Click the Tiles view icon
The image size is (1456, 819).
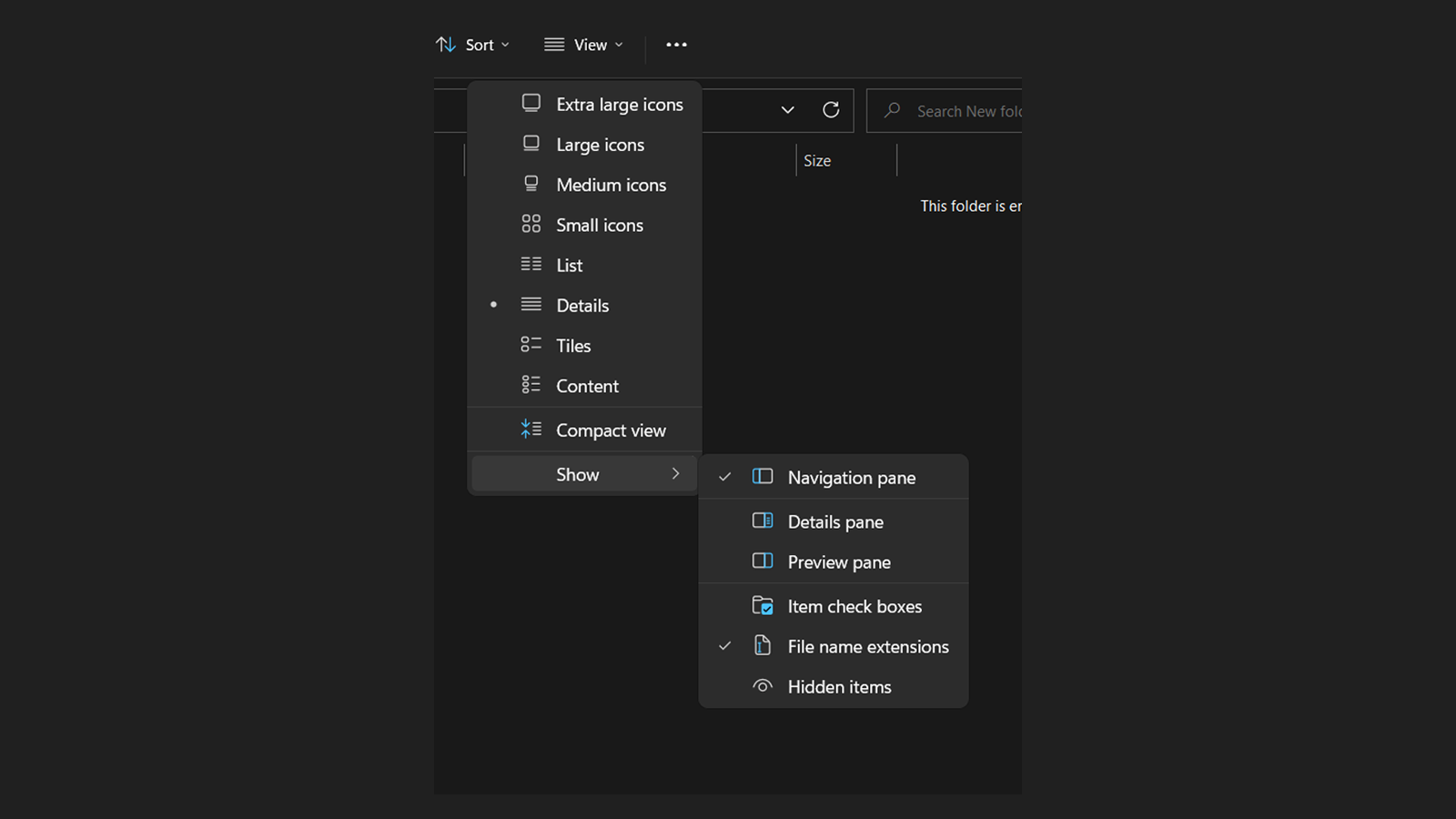531,345
